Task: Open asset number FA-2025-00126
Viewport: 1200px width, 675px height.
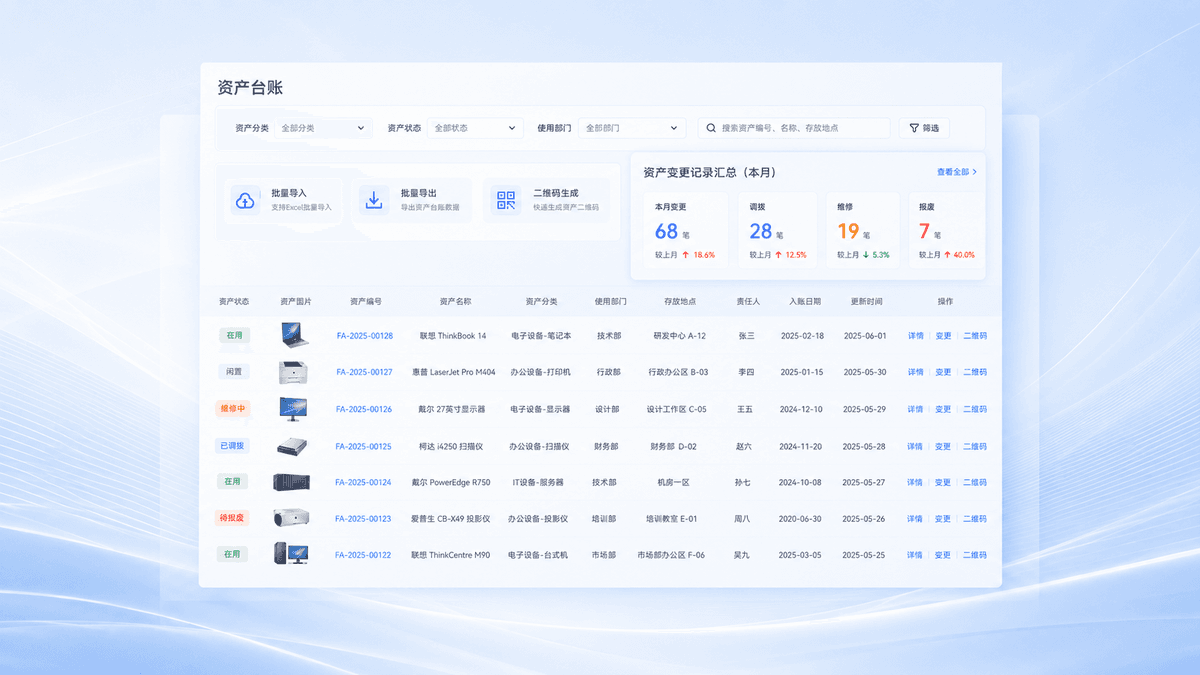Action: coord(364,409)
